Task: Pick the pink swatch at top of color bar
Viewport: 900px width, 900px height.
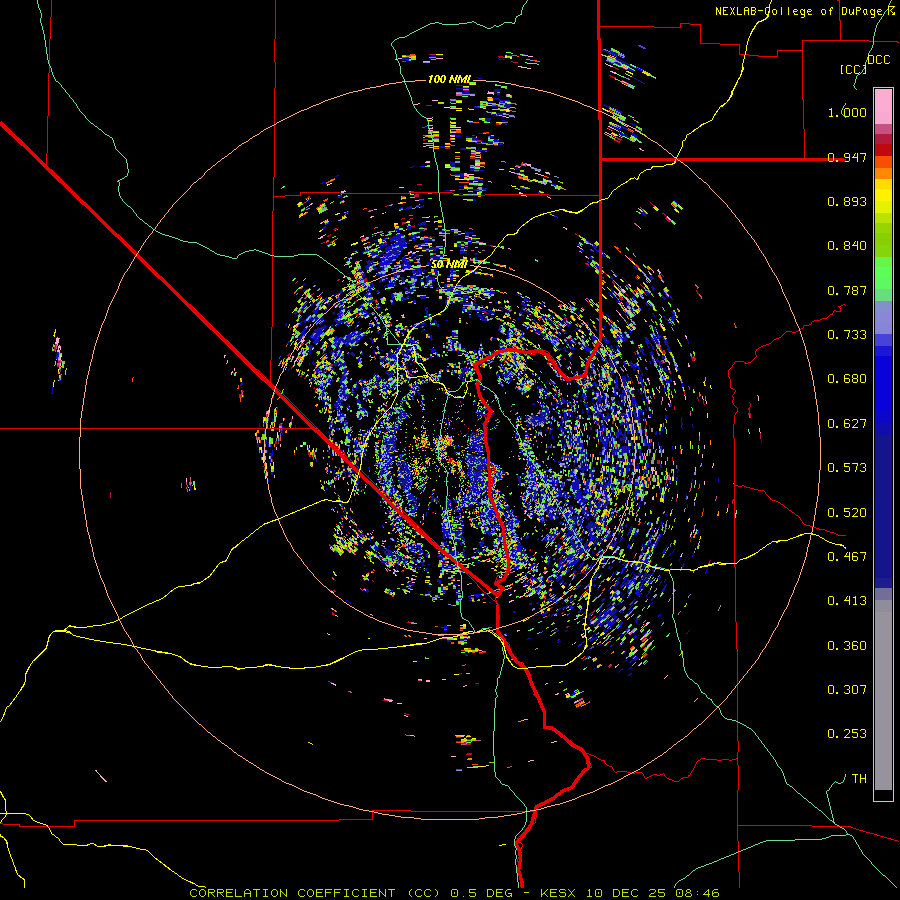Action: point(883,106)
